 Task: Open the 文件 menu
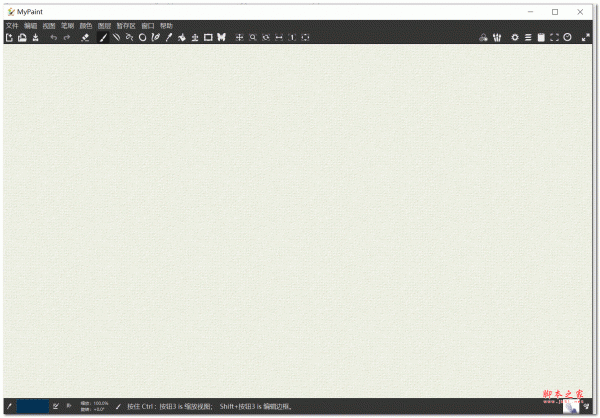click(x=12, y=25)
